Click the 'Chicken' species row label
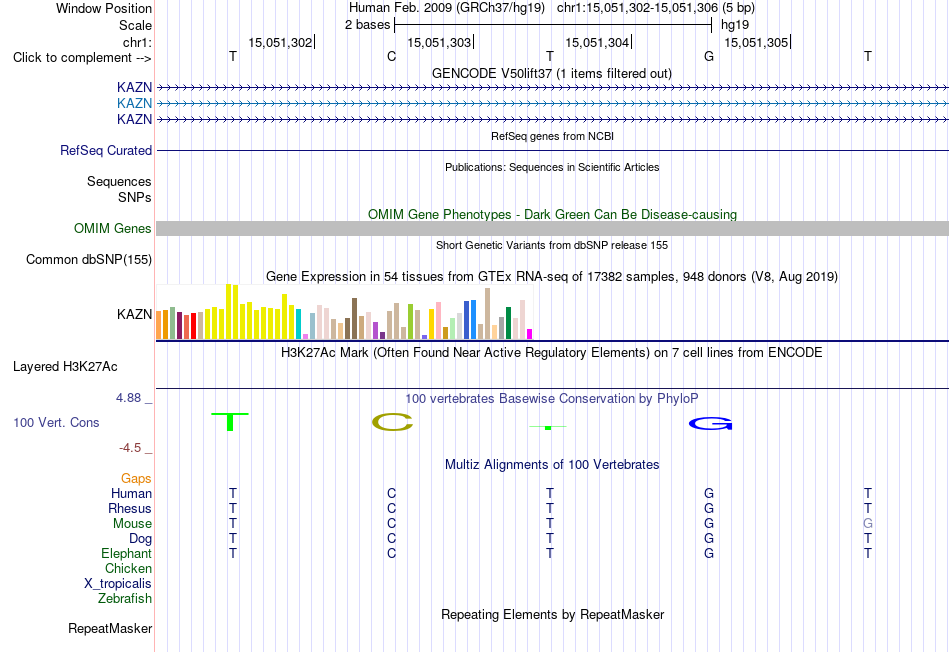The height and width of the screenshot is (652, 950). (128, 568)
